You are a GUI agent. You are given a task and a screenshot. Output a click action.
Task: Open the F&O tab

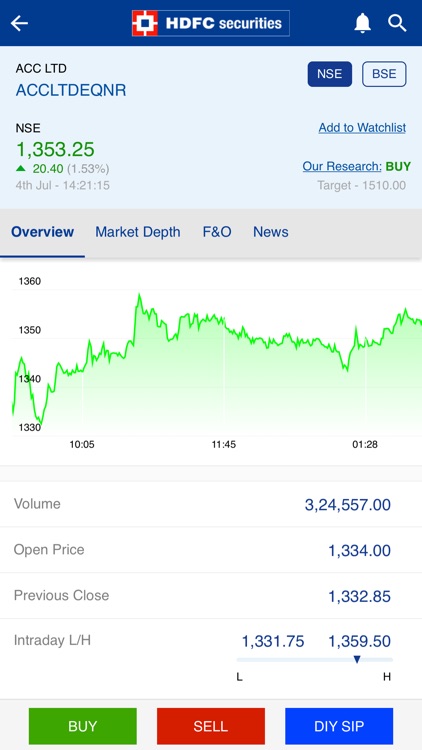coord(217,232)
